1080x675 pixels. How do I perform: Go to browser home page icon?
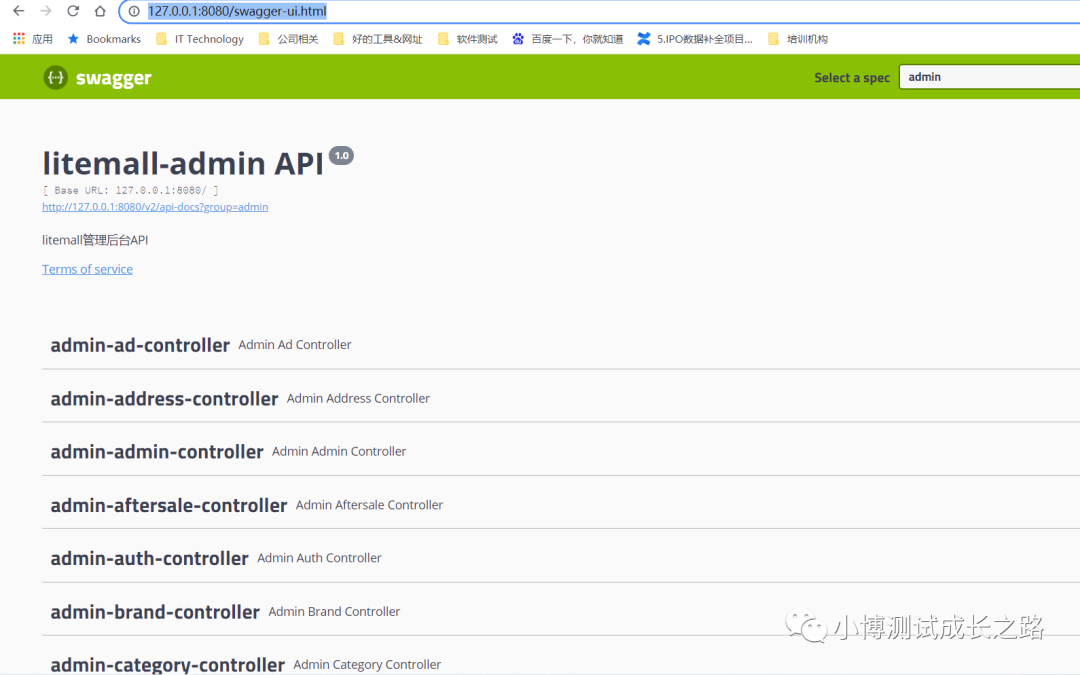pyautogui.click(x=100, y=11)
